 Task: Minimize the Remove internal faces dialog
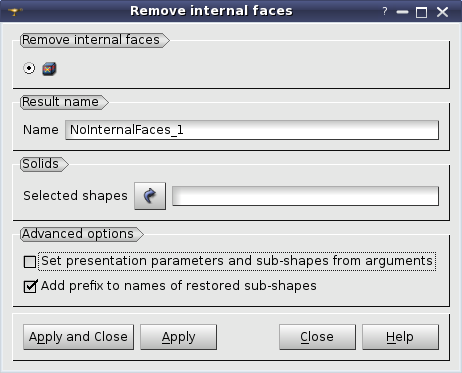[x=402, y=12]
